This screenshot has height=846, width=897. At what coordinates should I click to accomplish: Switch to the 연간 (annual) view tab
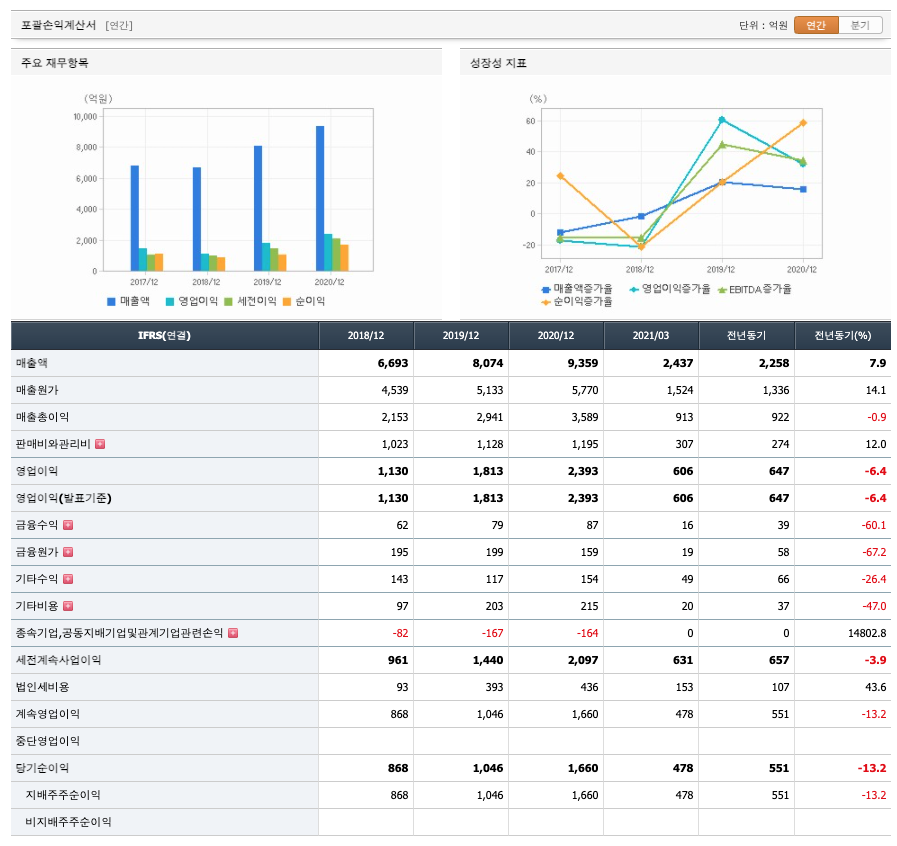pos(816,25)
